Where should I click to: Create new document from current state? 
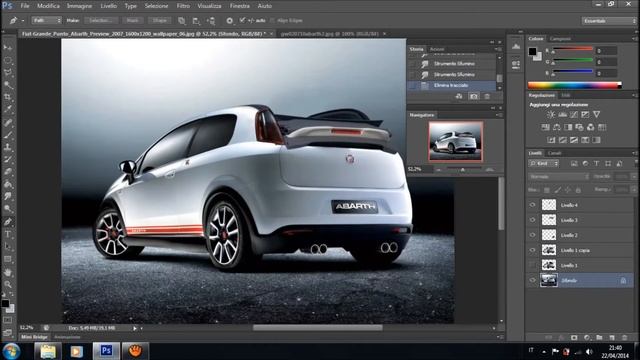[x=459, y=97]
